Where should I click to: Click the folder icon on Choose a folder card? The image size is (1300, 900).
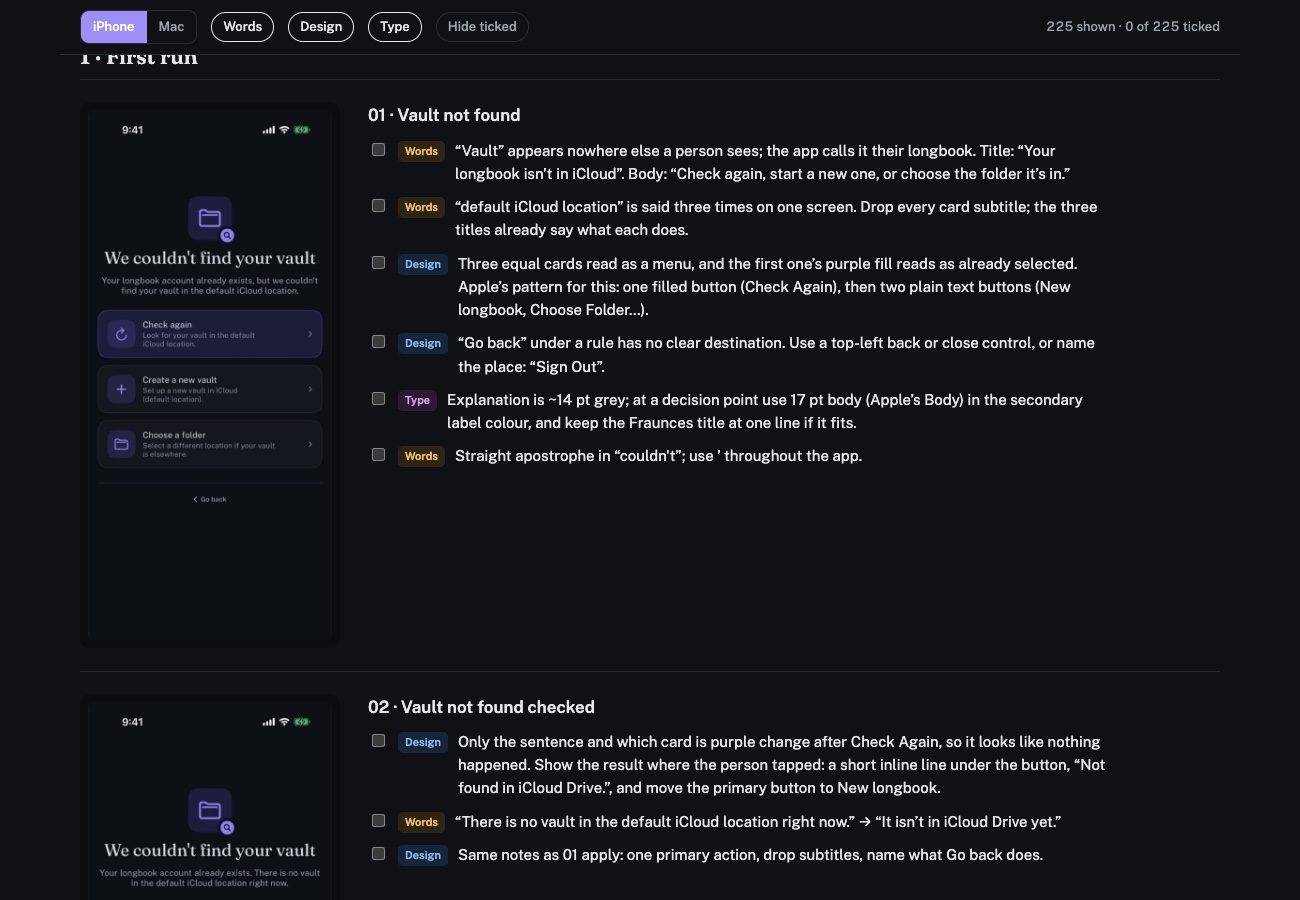coord(121,444)
